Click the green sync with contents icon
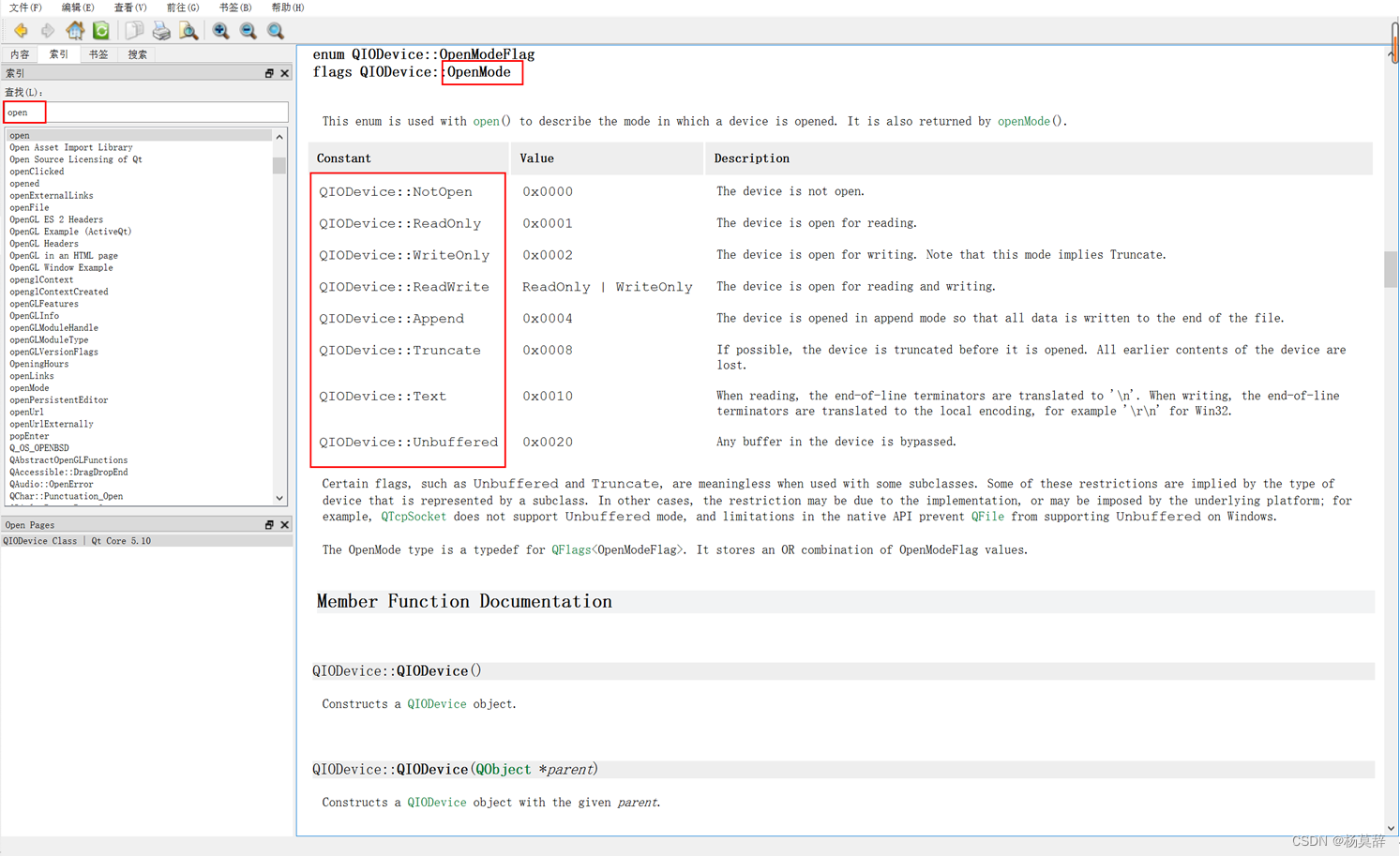 click(101, 31)
